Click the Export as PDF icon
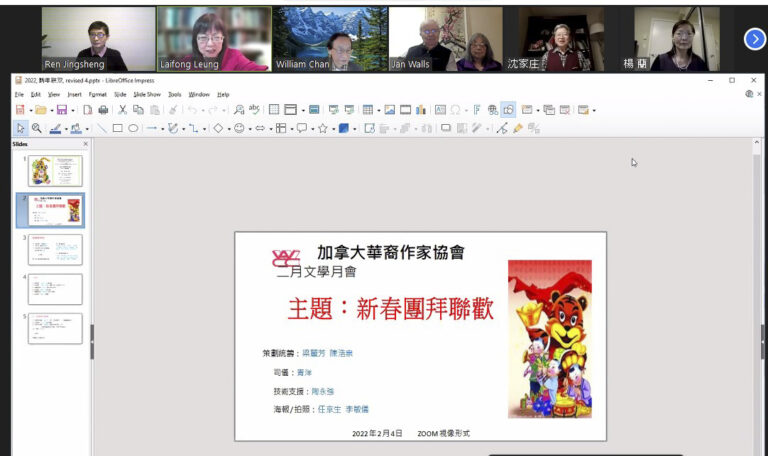Image resolution: width=768 pixels, height=456 pixels. 88,110
